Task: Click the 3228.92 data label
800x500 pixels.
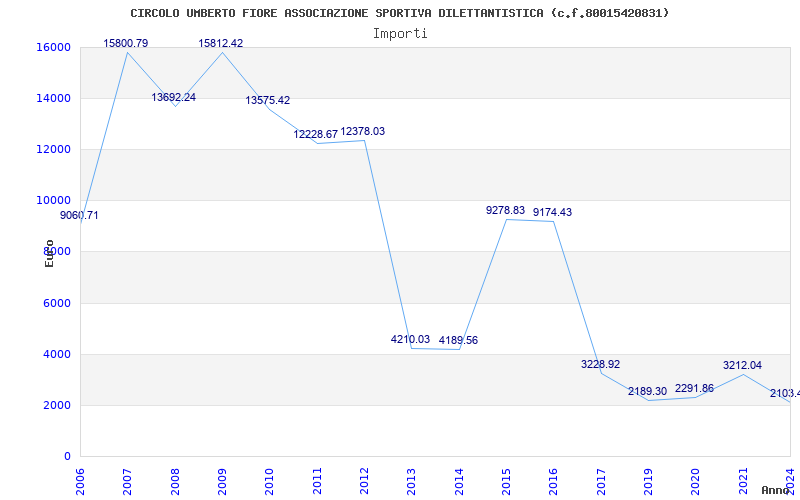Action: [x=601, y=364]
